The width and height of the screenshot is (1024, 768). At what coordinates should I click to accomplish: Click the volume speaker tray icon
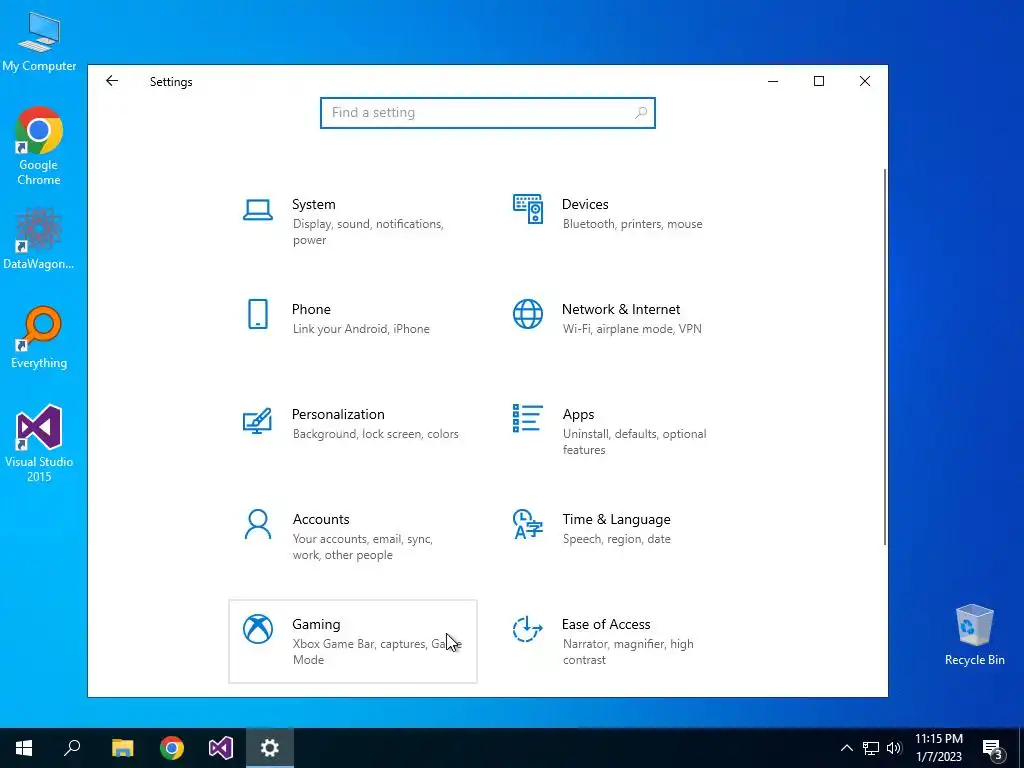pos(894,748)
